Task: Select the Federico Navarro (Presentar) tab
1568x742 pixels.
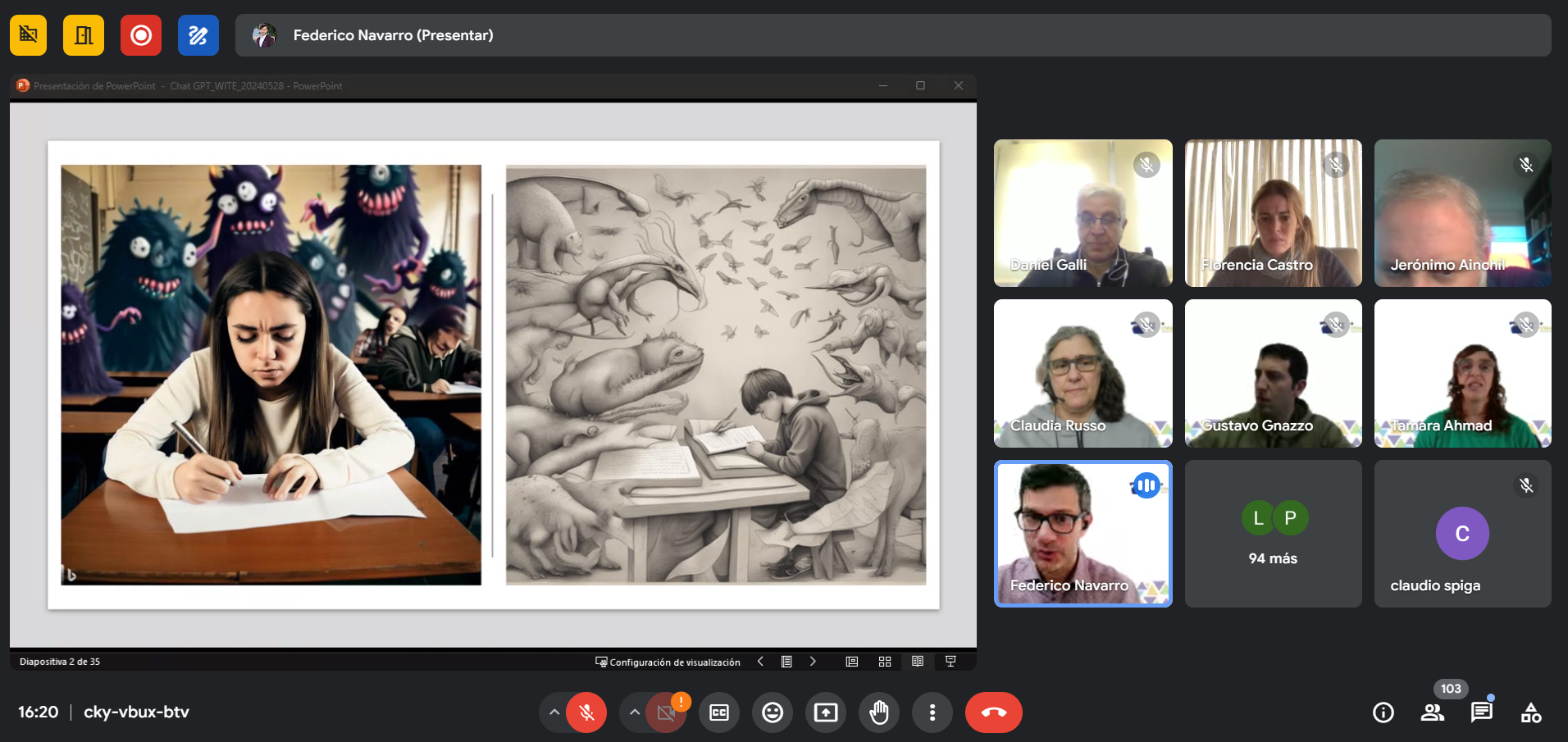Action: coord(893,35)
